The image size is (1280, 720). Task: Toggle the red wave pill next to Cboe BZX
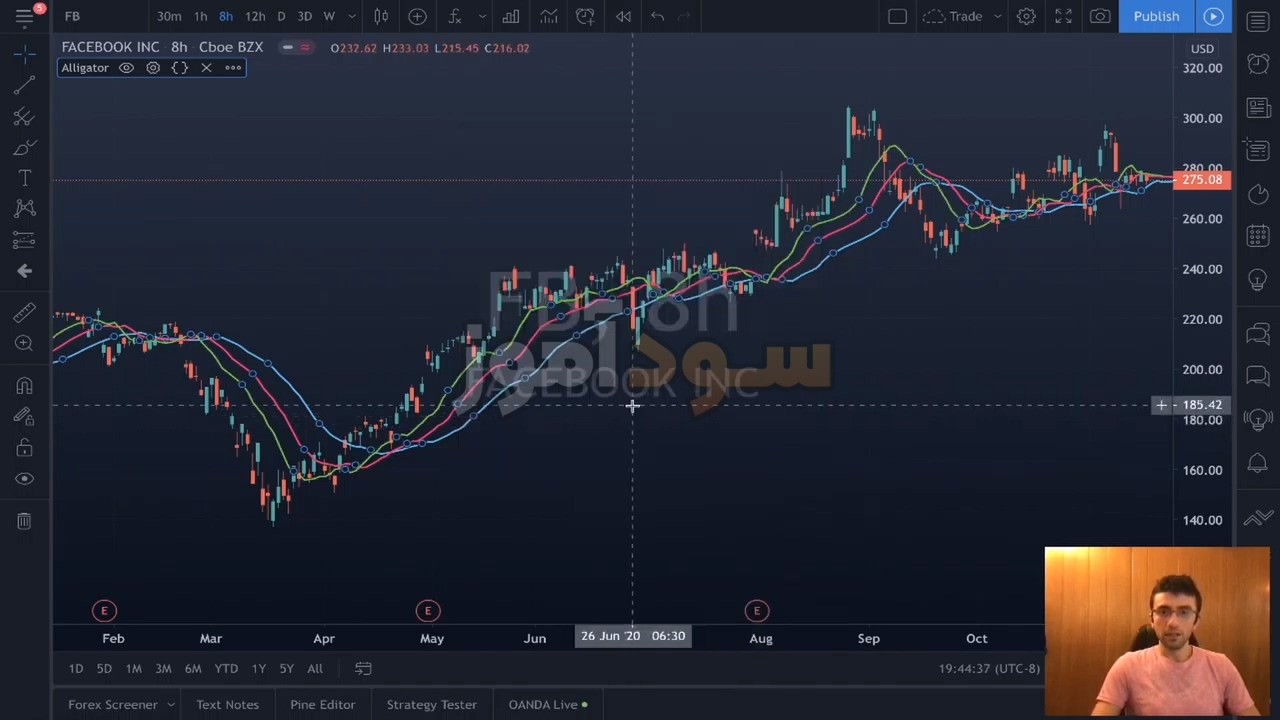coord(306,47)
